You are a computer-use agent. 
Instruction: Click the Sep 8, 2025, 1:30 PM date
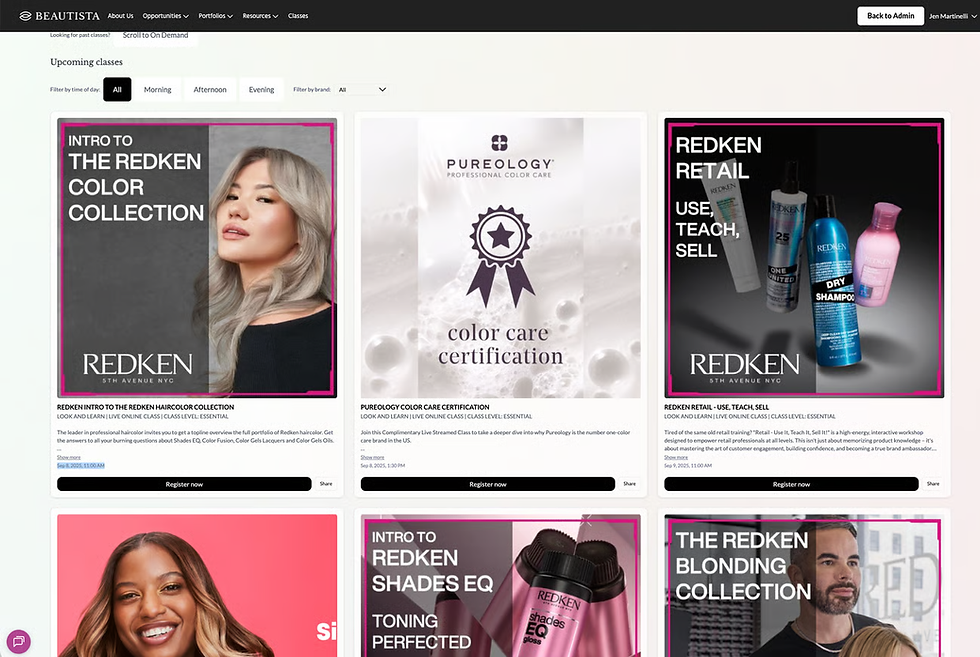click(382, 466)
